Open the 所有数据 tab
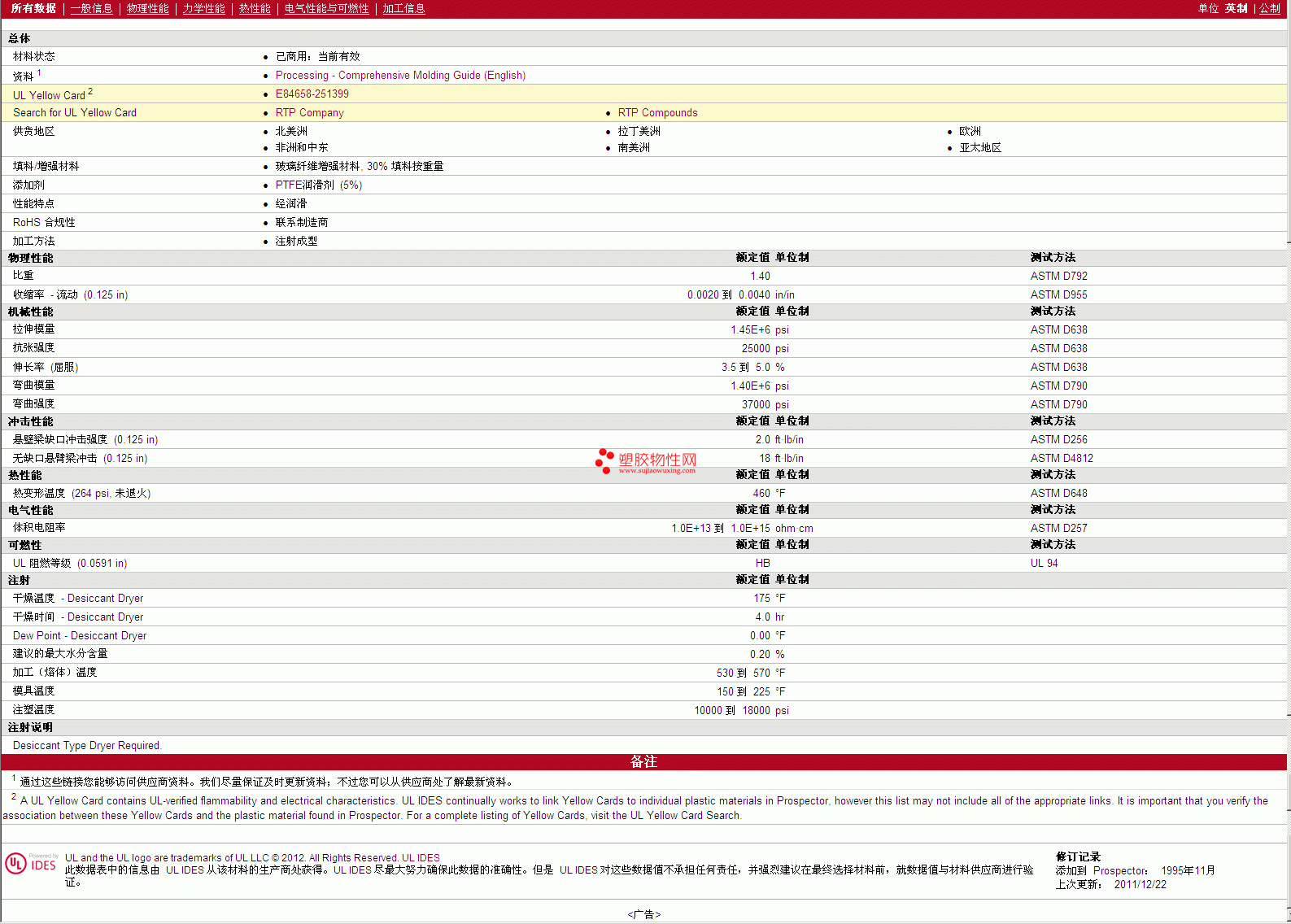 (x=33, y=8)
